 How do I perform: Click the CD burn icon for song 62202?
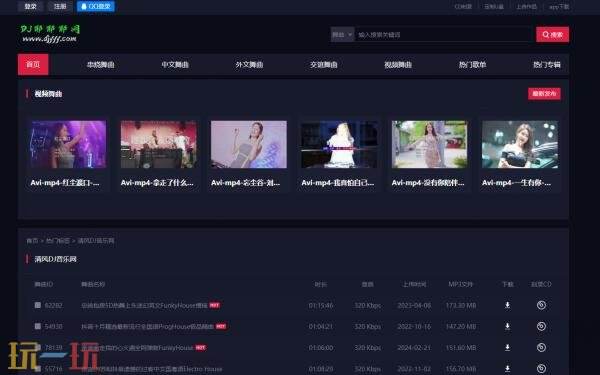point(541,305)
